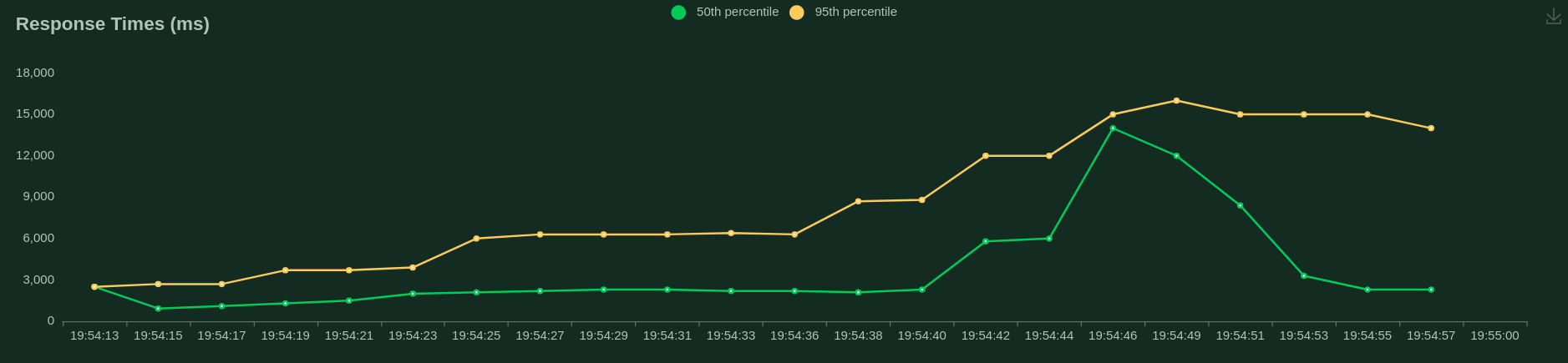Select the last 95th percentile point at 19:54:57
The image size is (1568, 363).
[1431, 129]
